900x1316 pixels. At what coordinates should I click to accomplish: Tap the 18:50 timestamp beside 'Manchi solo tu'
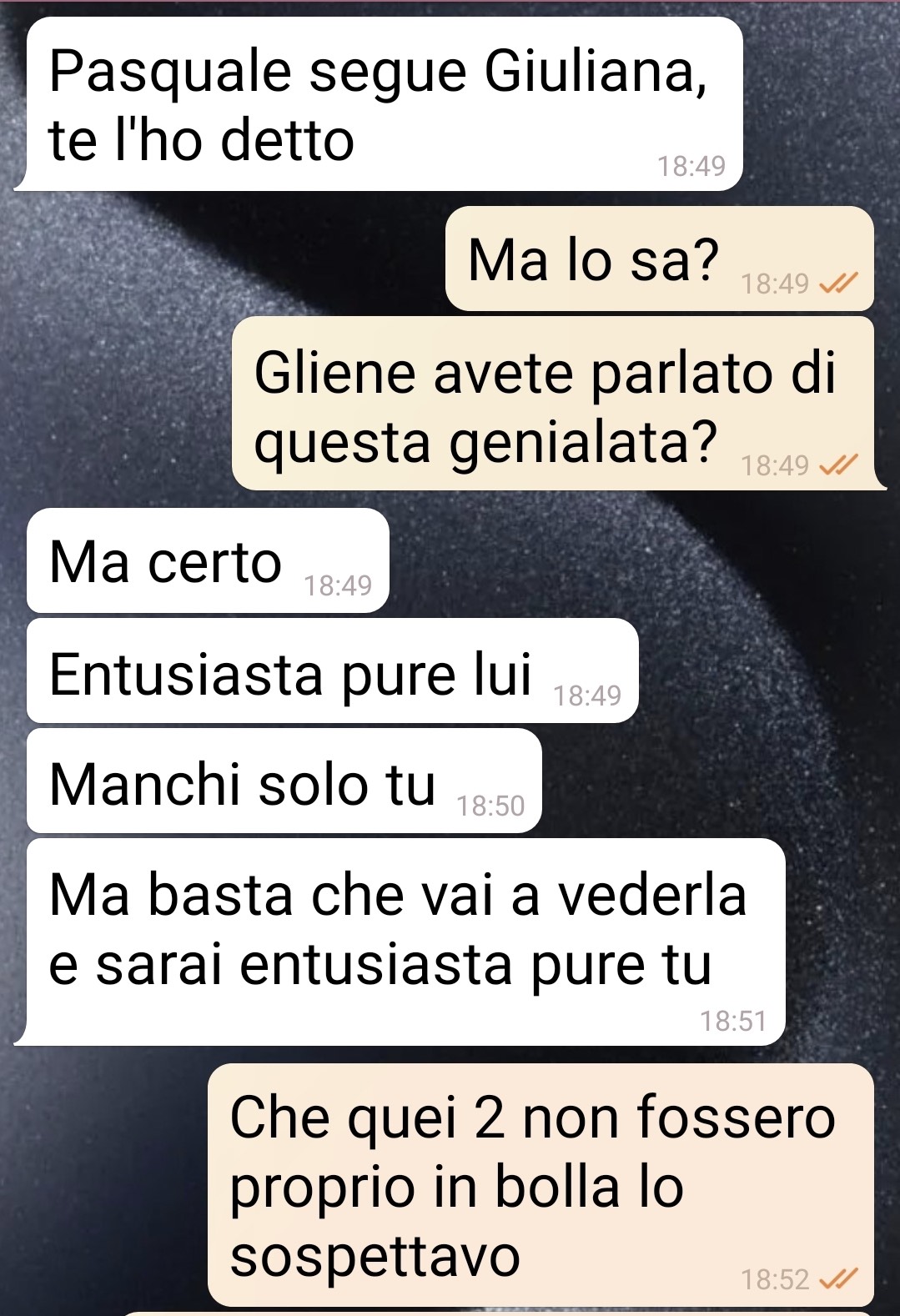coord(490,806)
